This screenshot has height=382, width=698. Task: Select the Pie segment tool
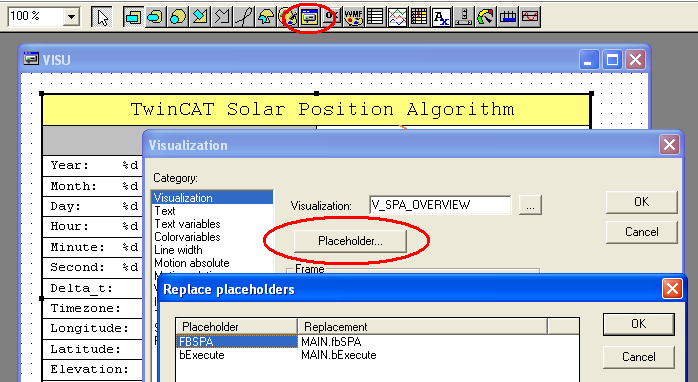[x=266, y=17]
